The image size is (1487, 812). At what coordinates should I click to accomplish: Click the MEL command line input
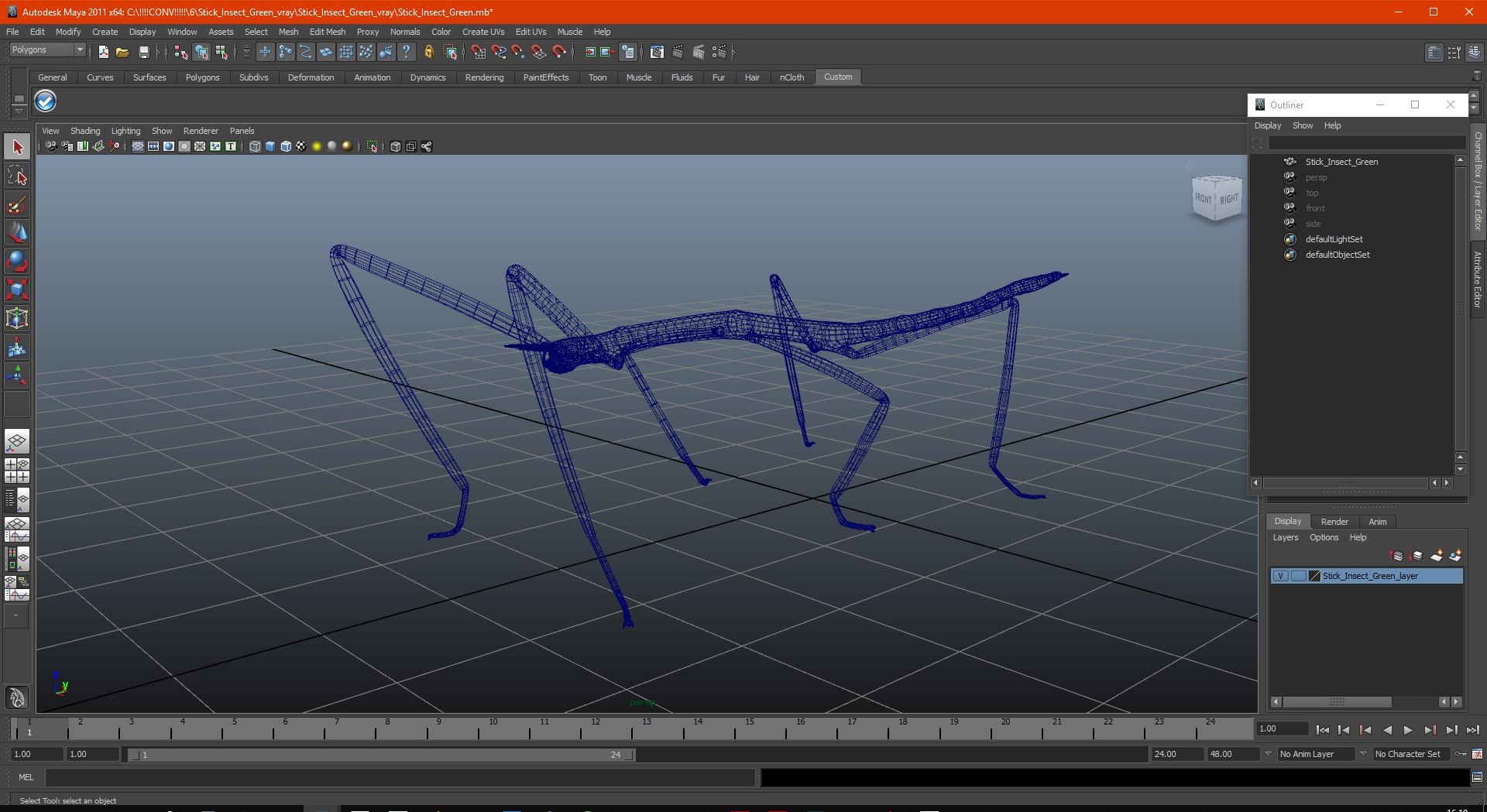(400, 777)
